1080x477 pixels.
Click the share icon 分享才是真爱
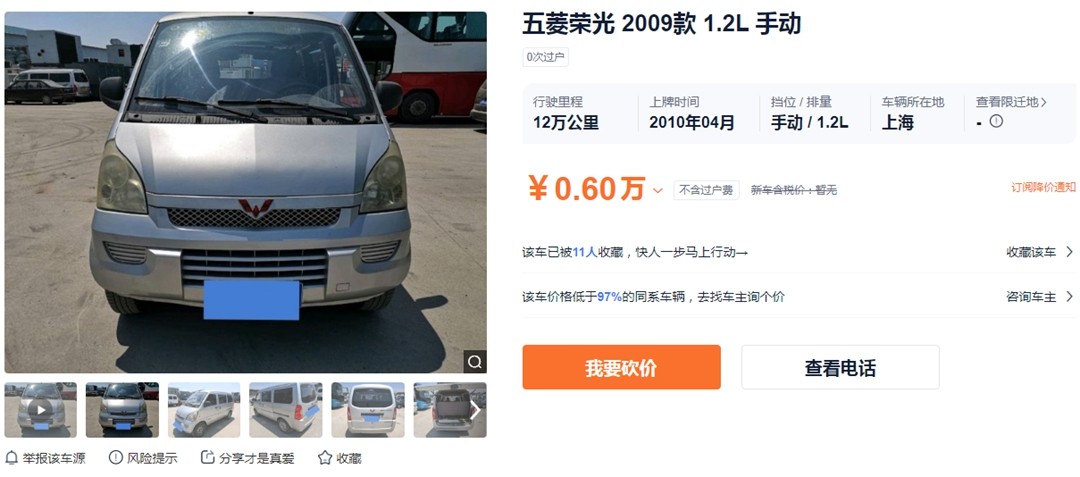[207, 458]
